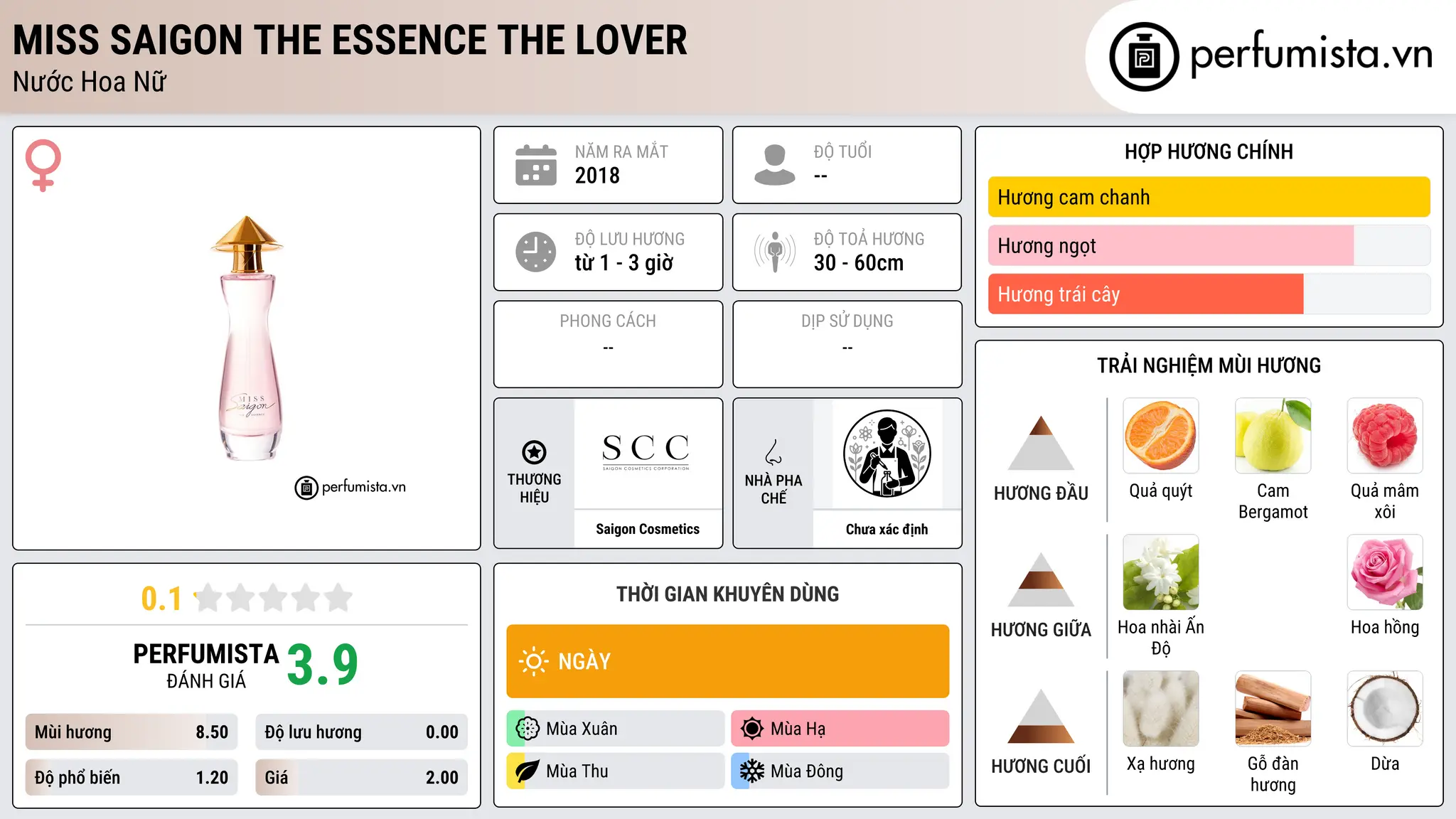This screenshot has height=819, width=1456.
Task: Select the jasmine (Hoa nhài Ấn Độ) note image
Action: click(1161, 572)
